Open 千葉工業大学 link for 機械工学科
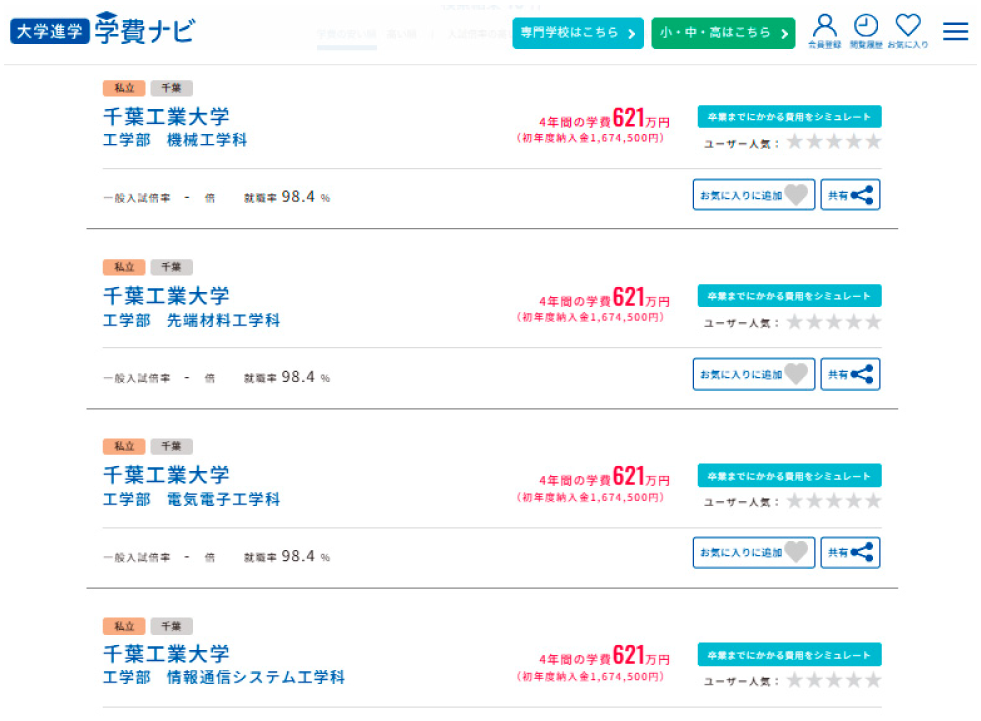981x721 pixels. point(166,116)
